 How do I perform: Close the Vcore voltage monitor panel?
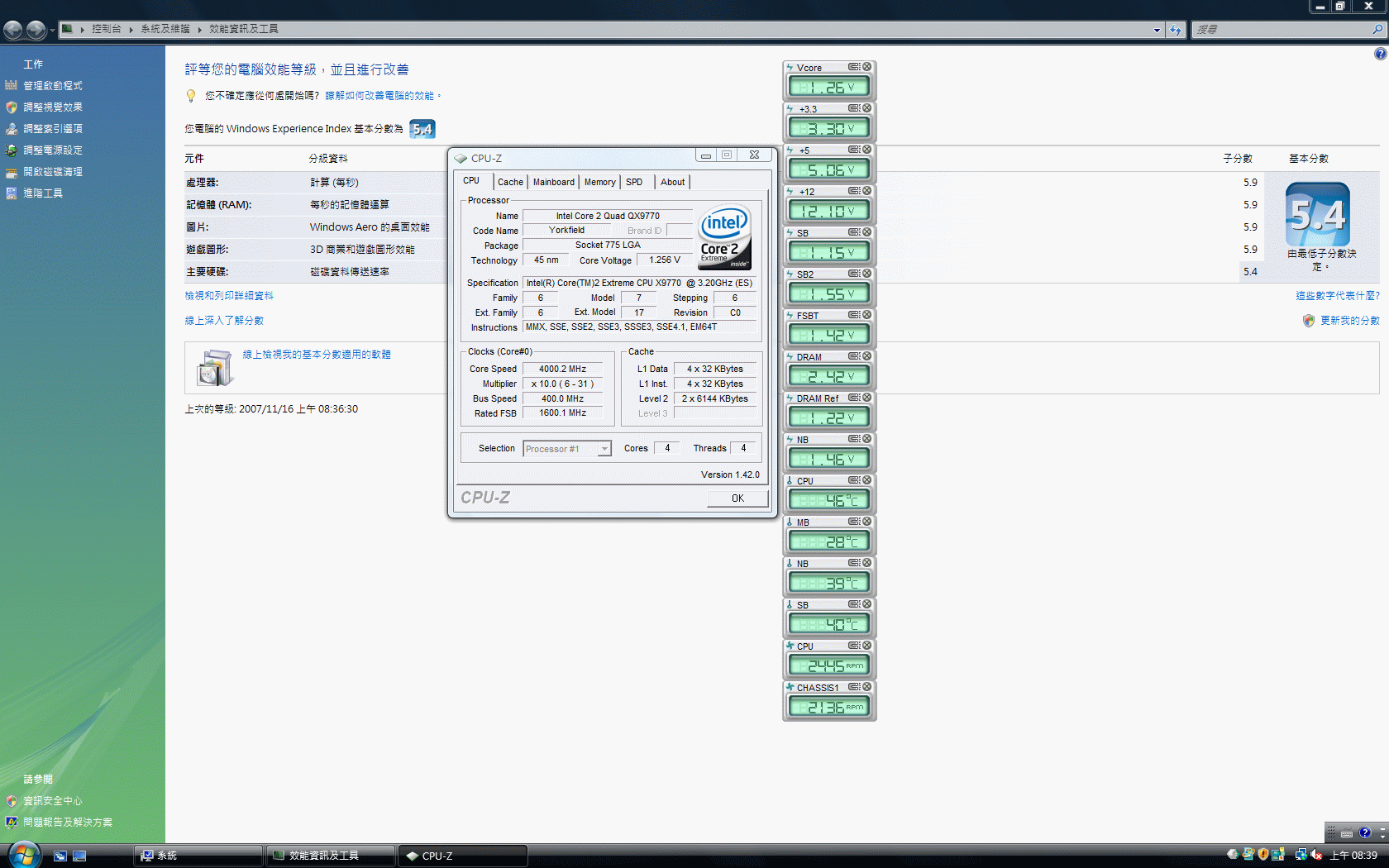point(867,67)
